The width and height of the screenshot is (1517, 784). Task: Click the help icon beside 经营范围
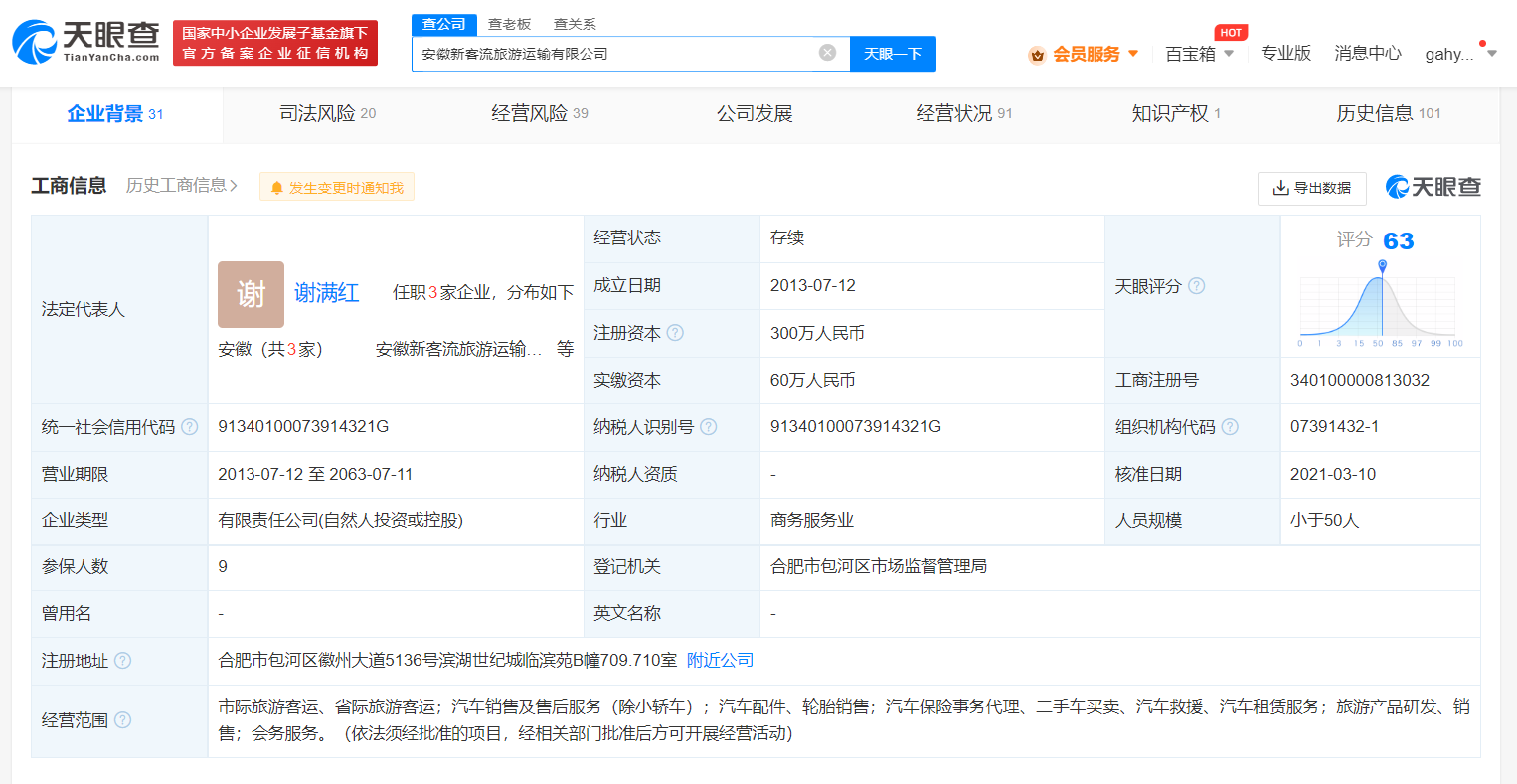pyautogui.click(x=121, y=718)
